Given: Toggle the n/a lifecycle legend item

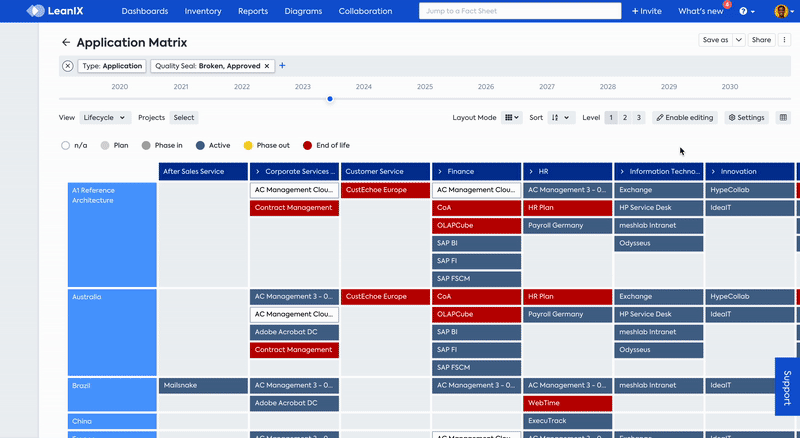Looking at the screenshot, I should coord(74,145).
